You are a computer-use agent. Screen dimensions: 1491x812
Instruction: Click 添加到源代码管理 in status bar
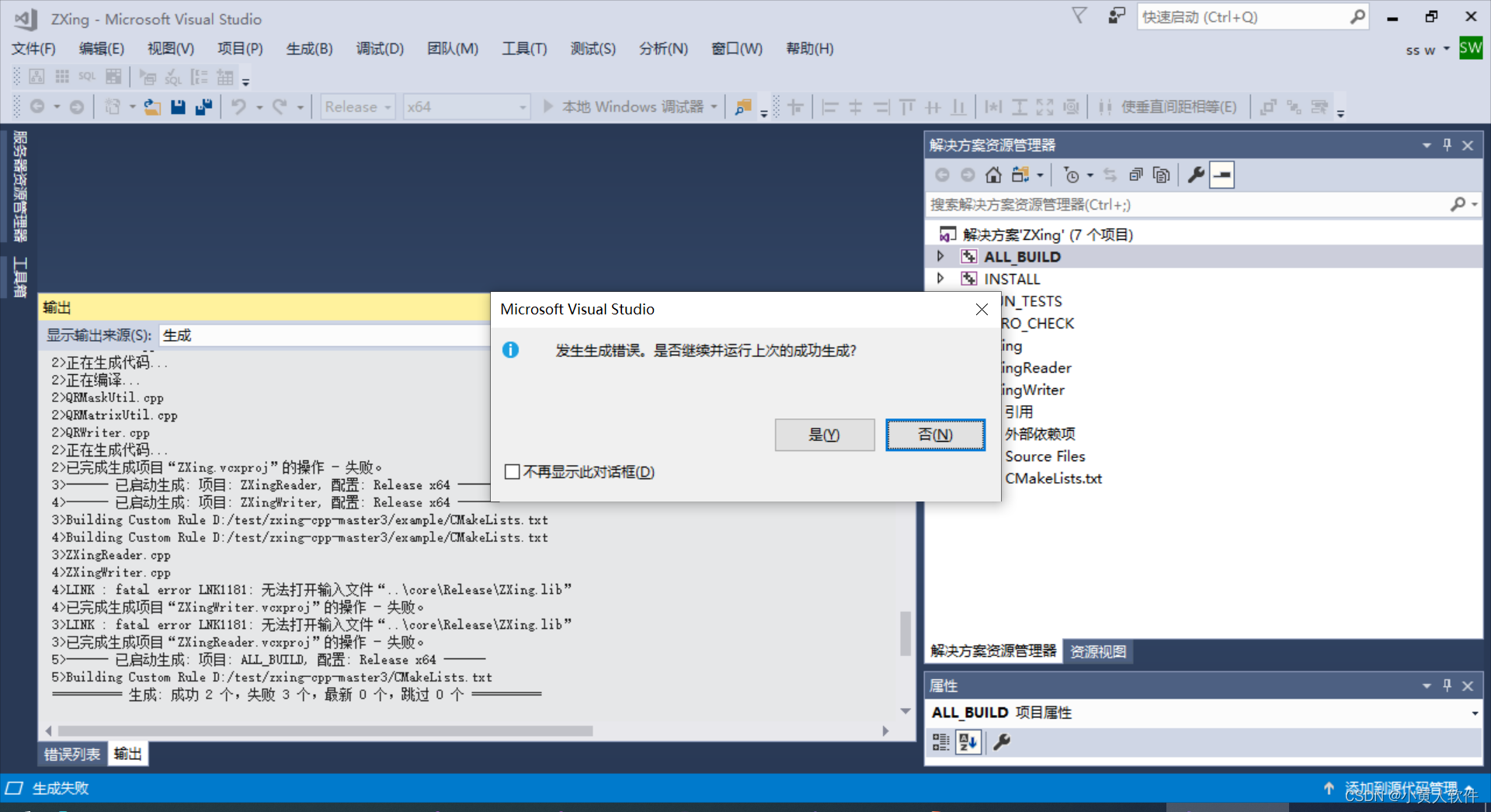1402,787
